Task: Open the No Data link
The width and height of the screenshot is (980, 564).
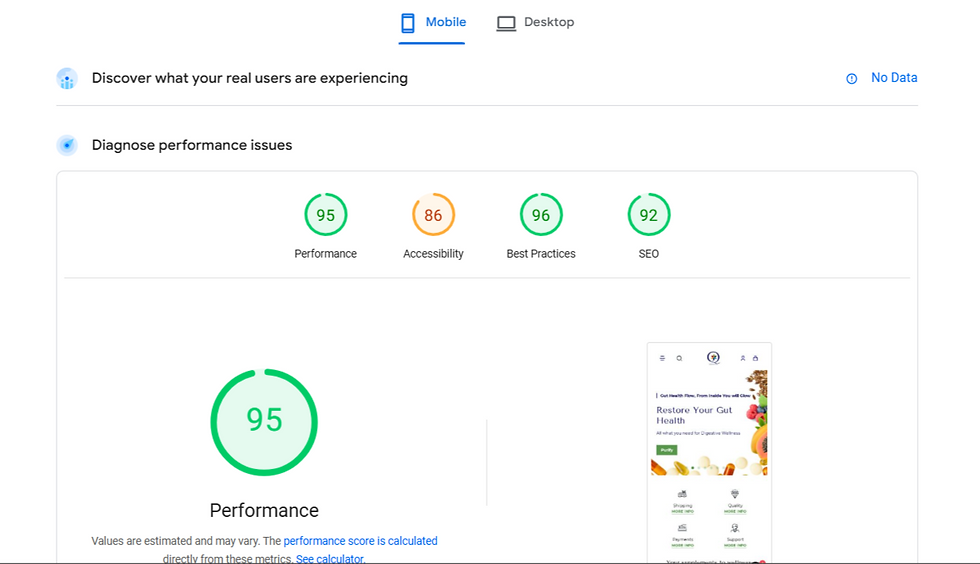Action: 894,78
